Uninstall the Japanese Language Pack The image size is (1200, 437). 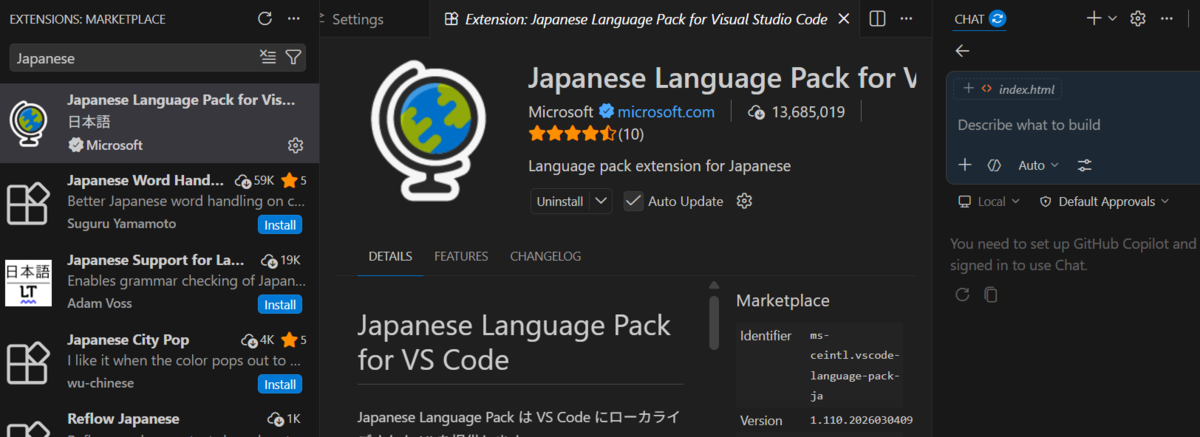click(x=560, y=201)
